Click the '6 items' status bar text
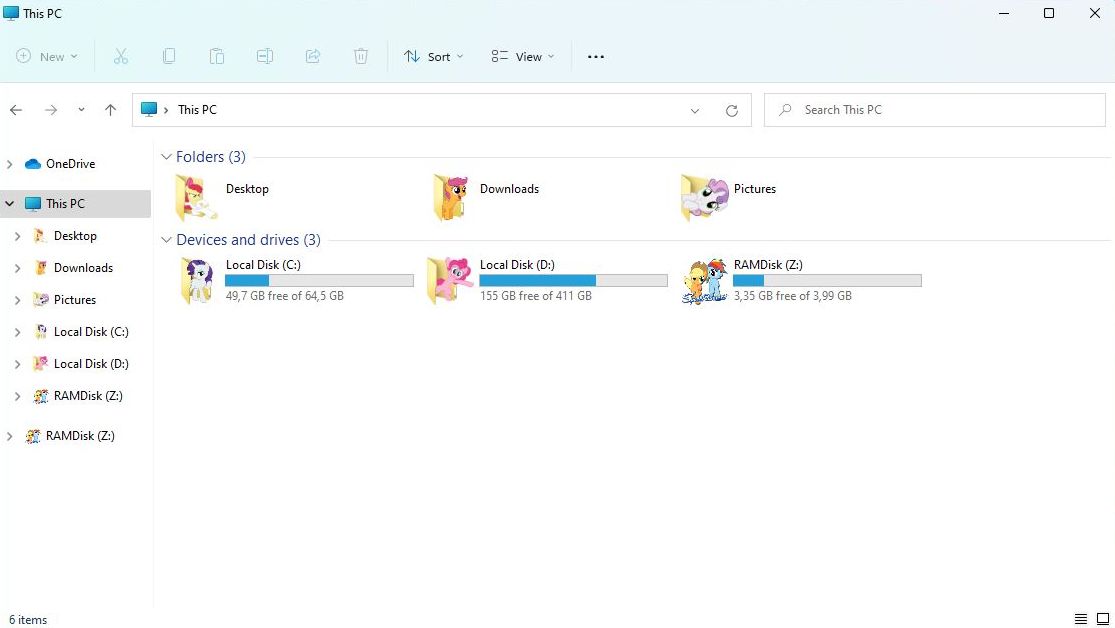Image resolution: width=1115 pixels, height=628 pixels. click(x=28, y=619)
